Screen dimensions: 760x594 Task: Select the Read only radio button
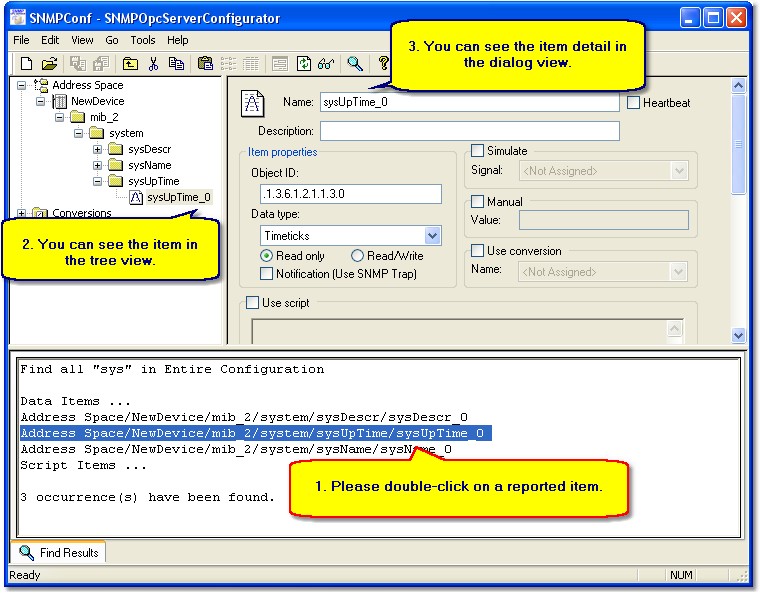pyautogui.click(x=266, y=255)
